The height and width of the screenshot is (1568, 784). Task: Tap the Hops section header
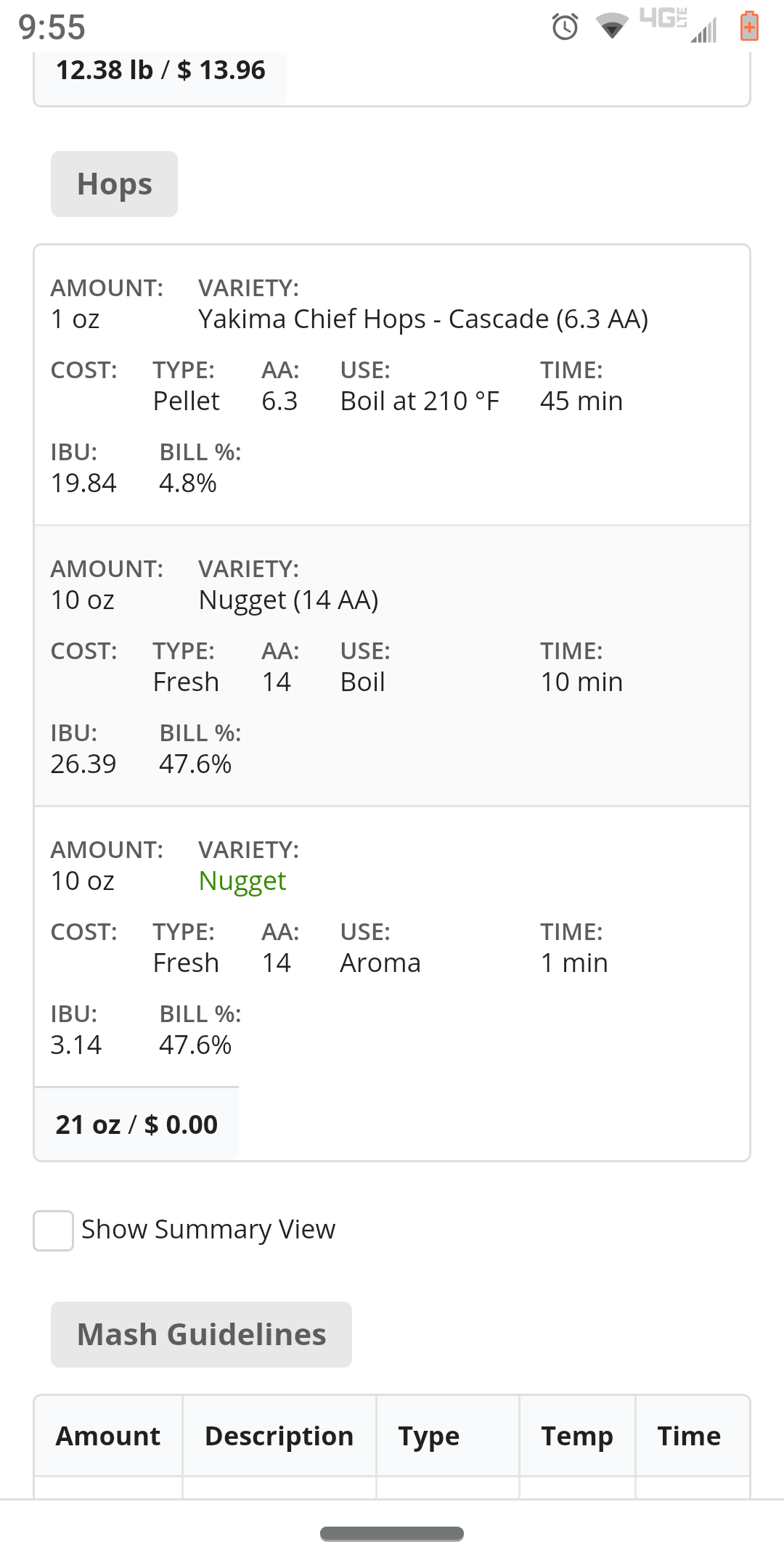[x=114, y=184]
